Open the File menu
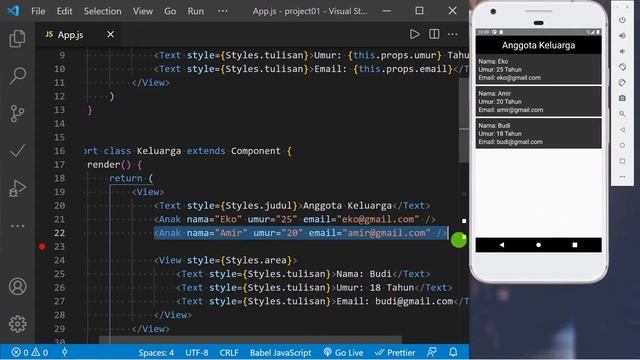 (x=38, y=11)
